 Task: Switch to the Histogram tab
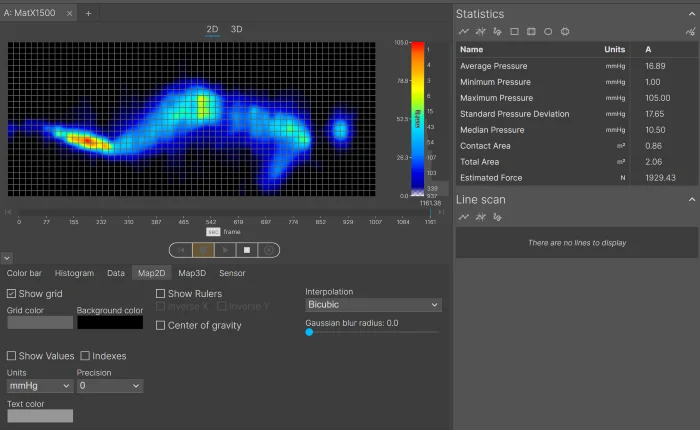pyautogui.click(x=74, y=273)
